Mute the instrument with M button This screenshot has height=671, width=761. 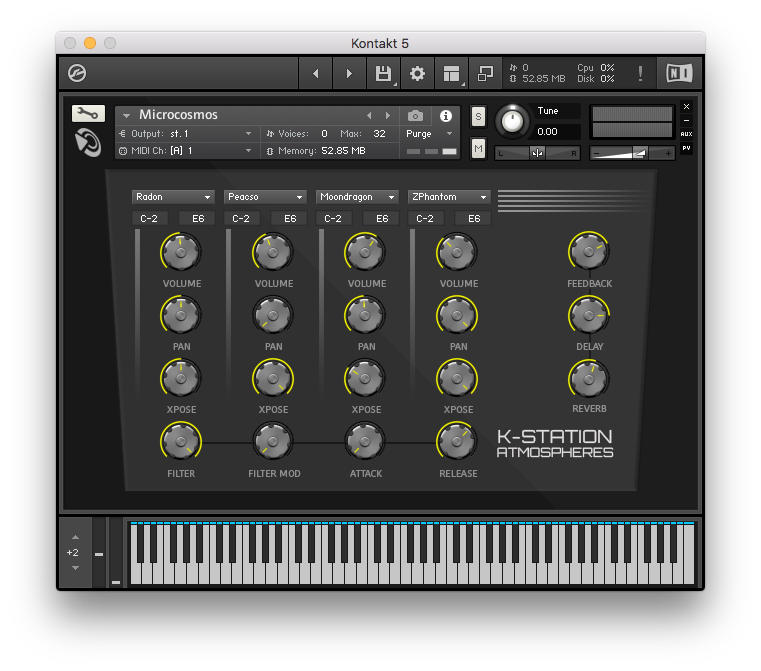pyautogui.click(x=478, y=148)
